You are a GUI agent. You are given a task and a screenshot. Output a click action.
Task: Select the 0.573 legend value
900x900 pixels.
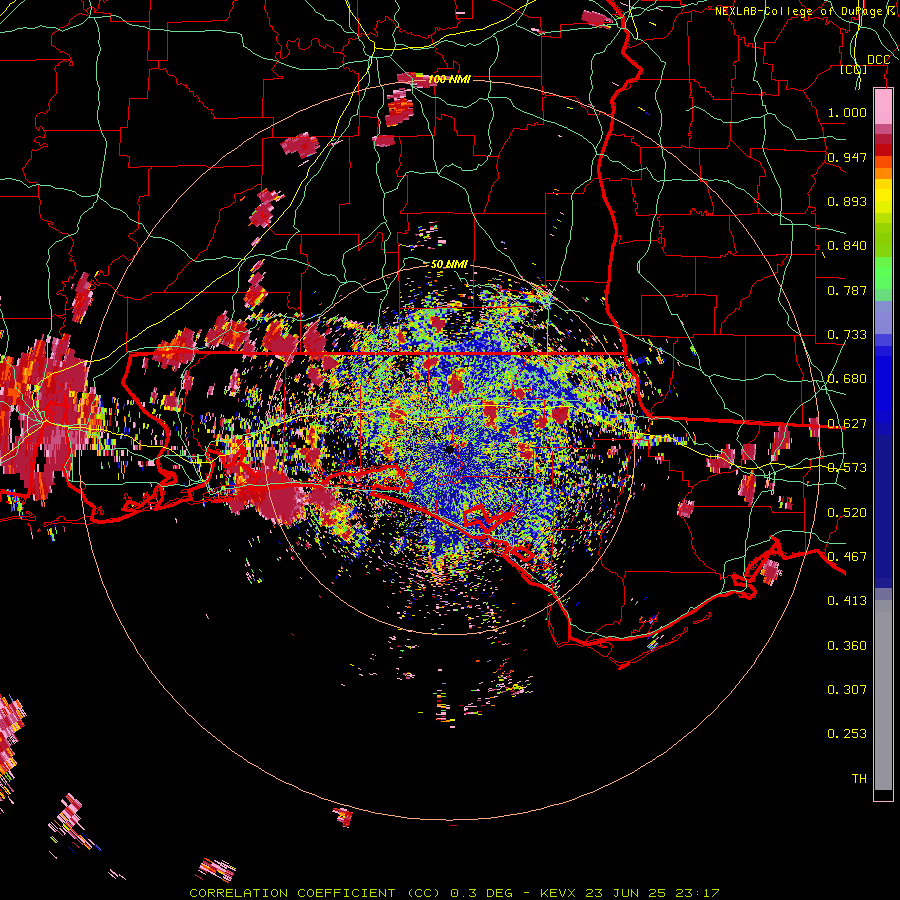point(847,468)
